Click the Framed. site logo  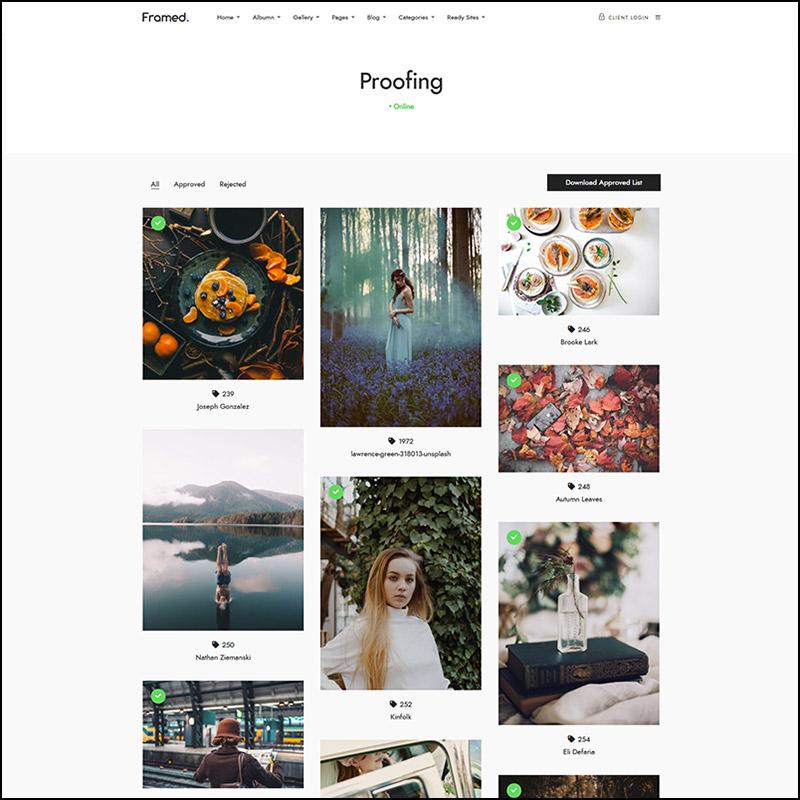click(165, 17)
